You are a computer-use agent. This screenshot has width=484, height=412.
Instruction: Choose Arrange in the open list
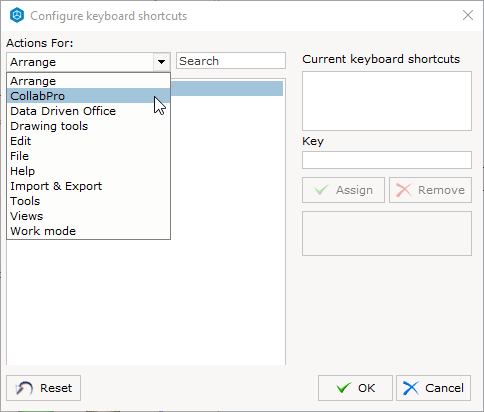tap(88, 81)
